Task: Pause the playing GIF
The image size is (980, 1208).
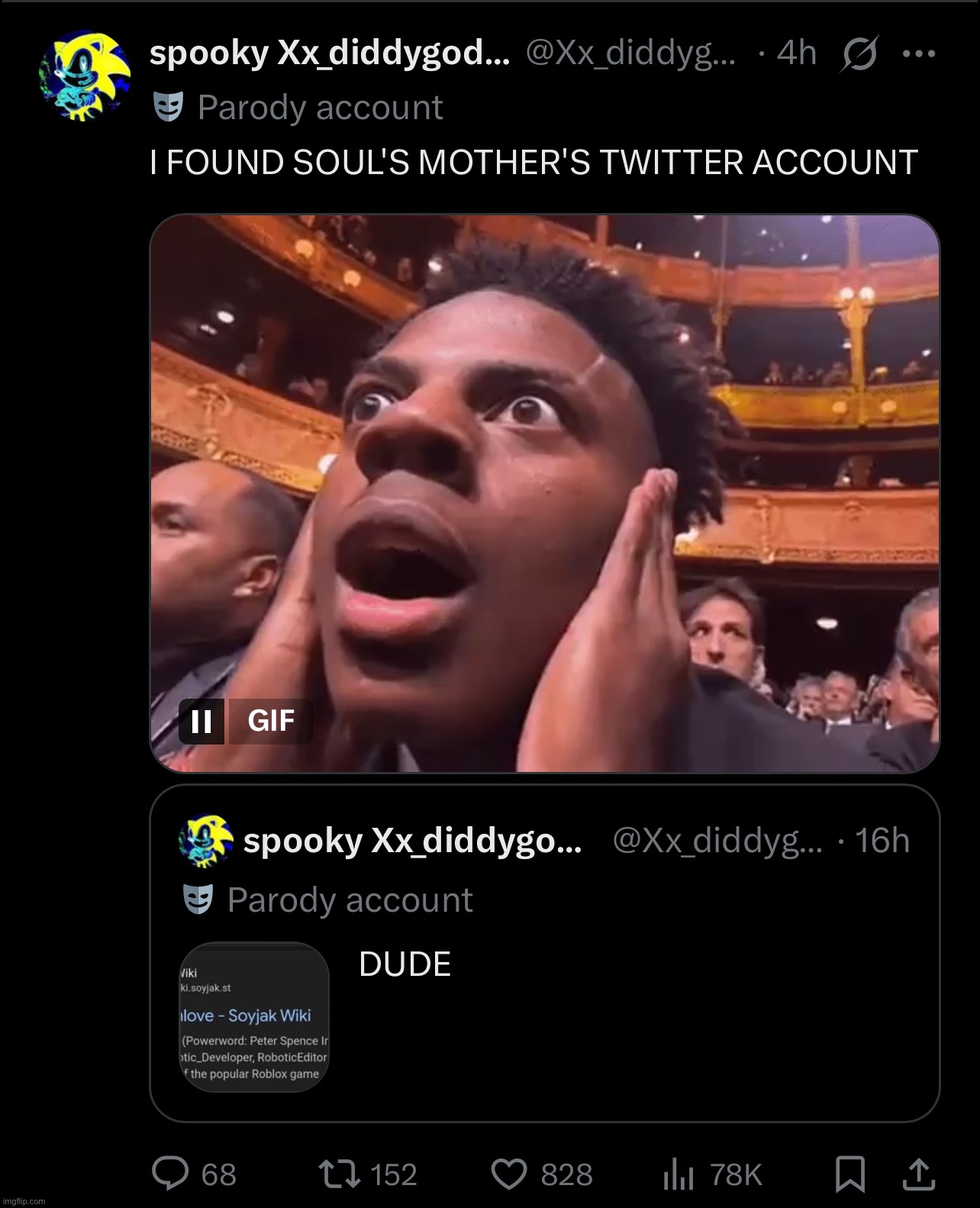Action: tap(201, 721)
